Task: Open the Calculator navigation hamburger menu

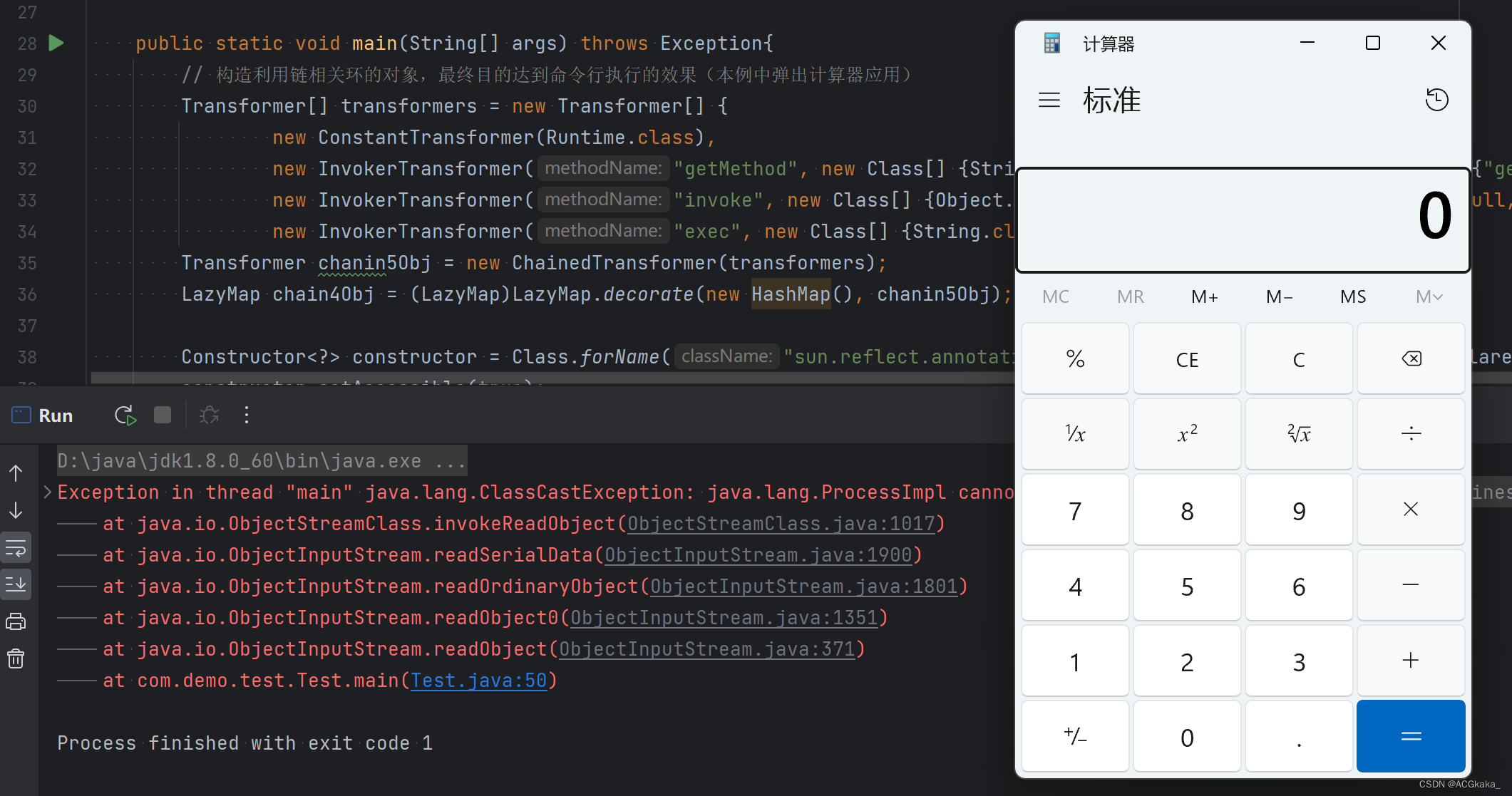Action: click(x=1049, y=100)
